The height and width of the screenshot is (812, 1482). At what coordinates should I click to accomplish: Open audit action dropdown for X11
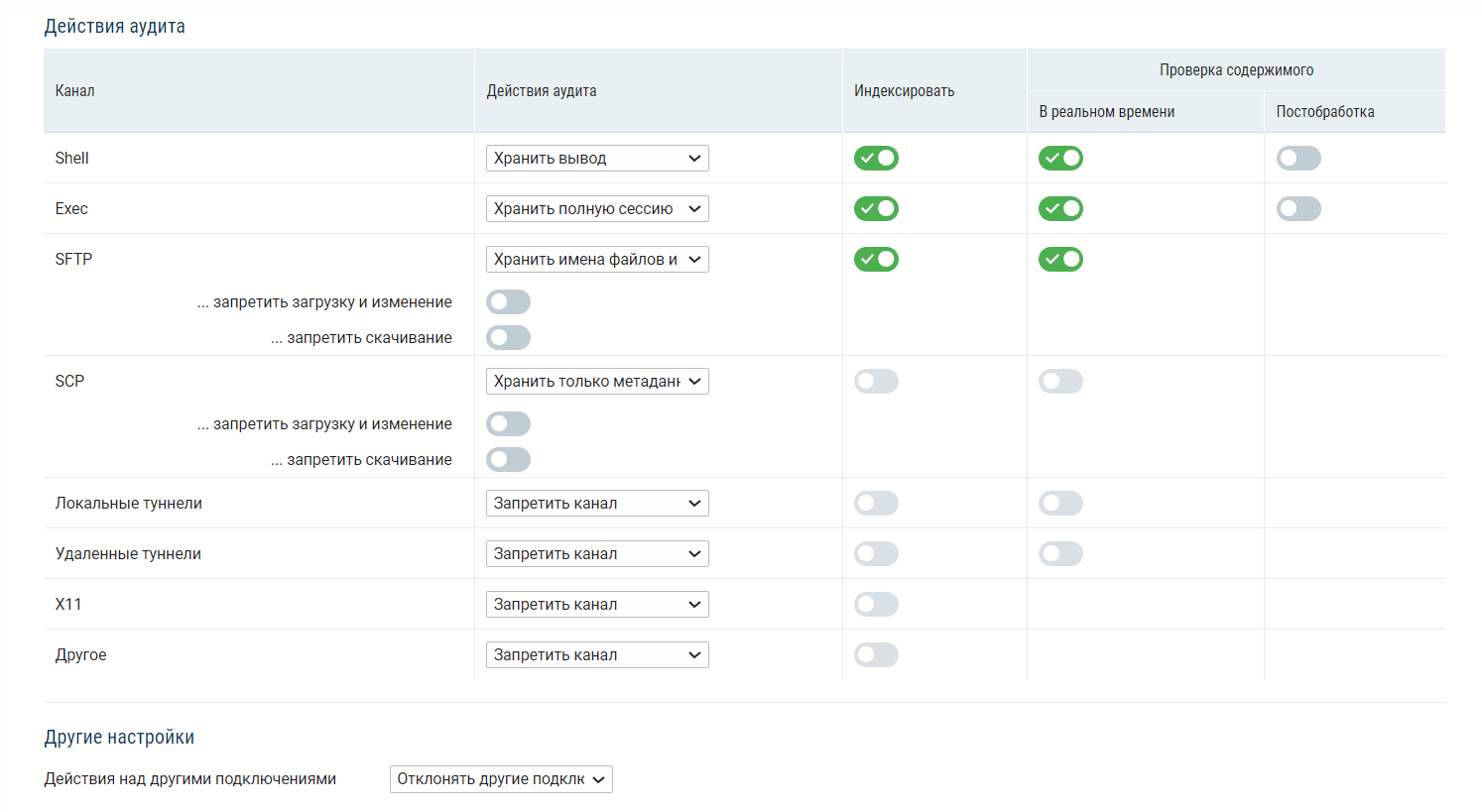[x=597, y=605]
